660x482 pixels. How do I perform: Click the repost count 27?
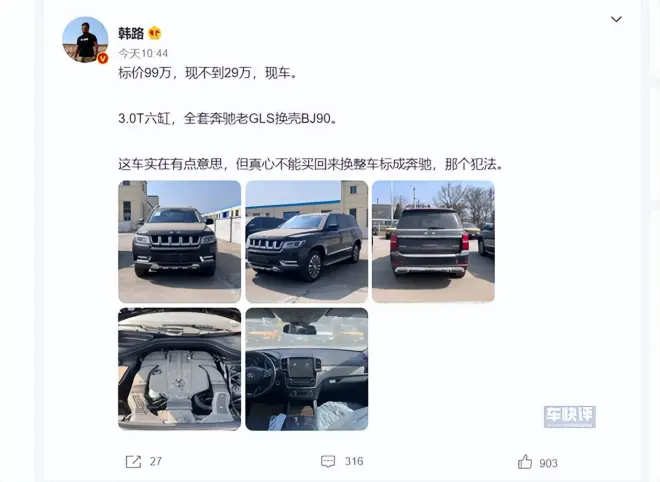point(156,462)
